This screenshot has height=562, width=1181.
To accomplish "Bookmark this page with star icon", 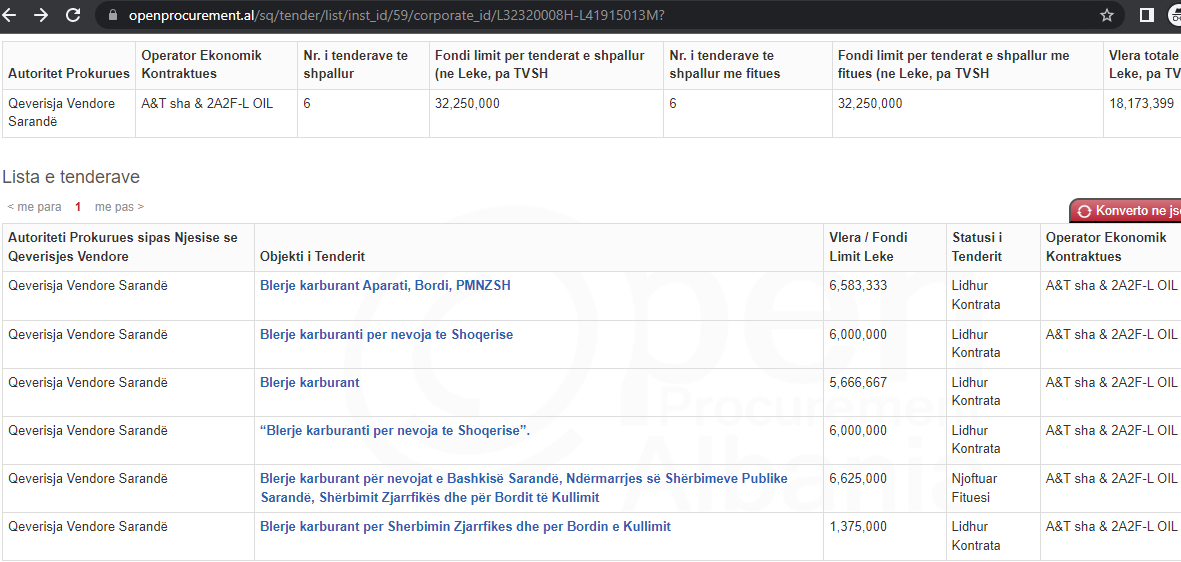I will coord(1107,15).
